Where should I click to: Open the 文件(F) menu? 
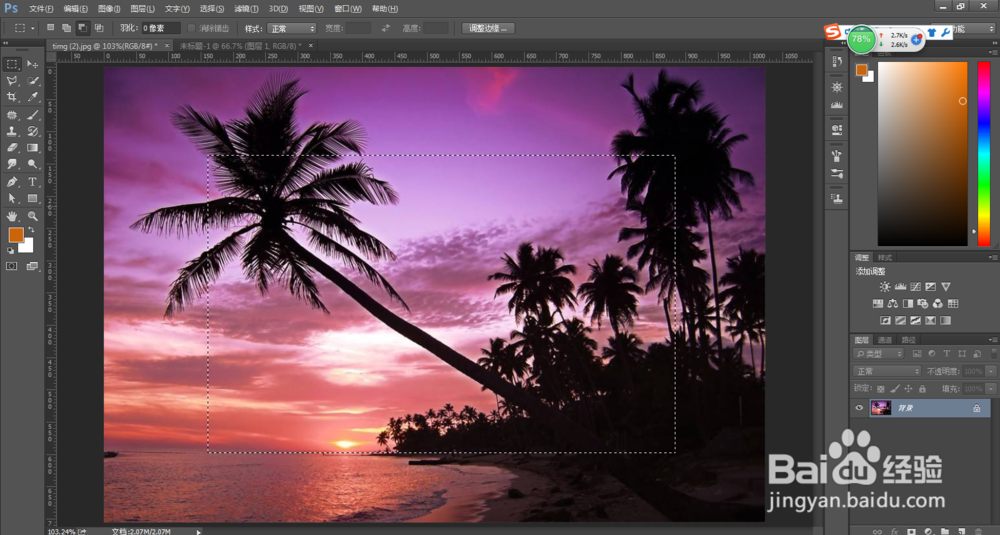click(x=41, y=9)
